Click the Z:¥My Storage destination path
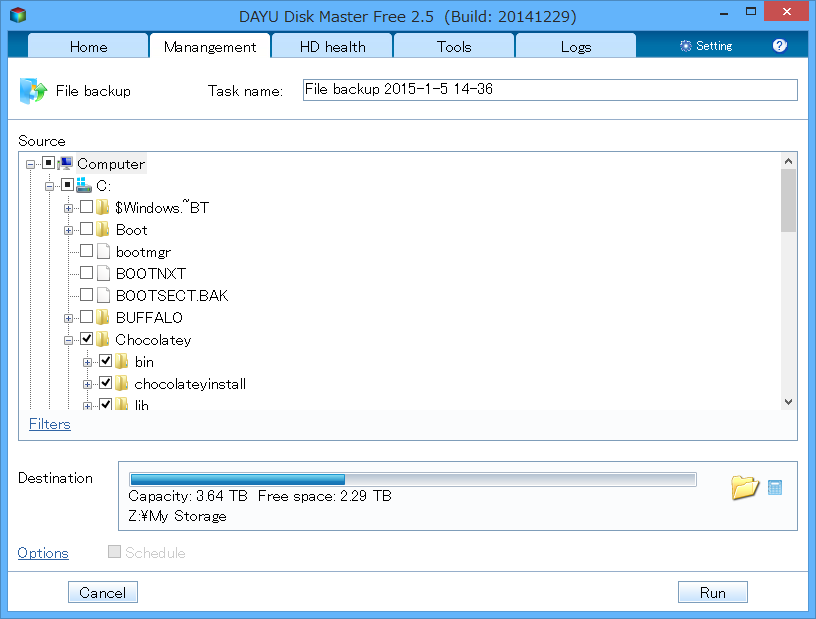The image size is (816, 619). point(177,516)
